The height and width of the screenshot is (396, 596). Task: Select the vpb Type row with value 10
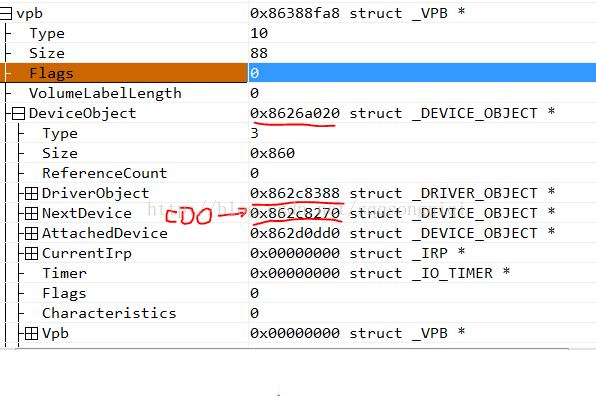click(298, 33)
